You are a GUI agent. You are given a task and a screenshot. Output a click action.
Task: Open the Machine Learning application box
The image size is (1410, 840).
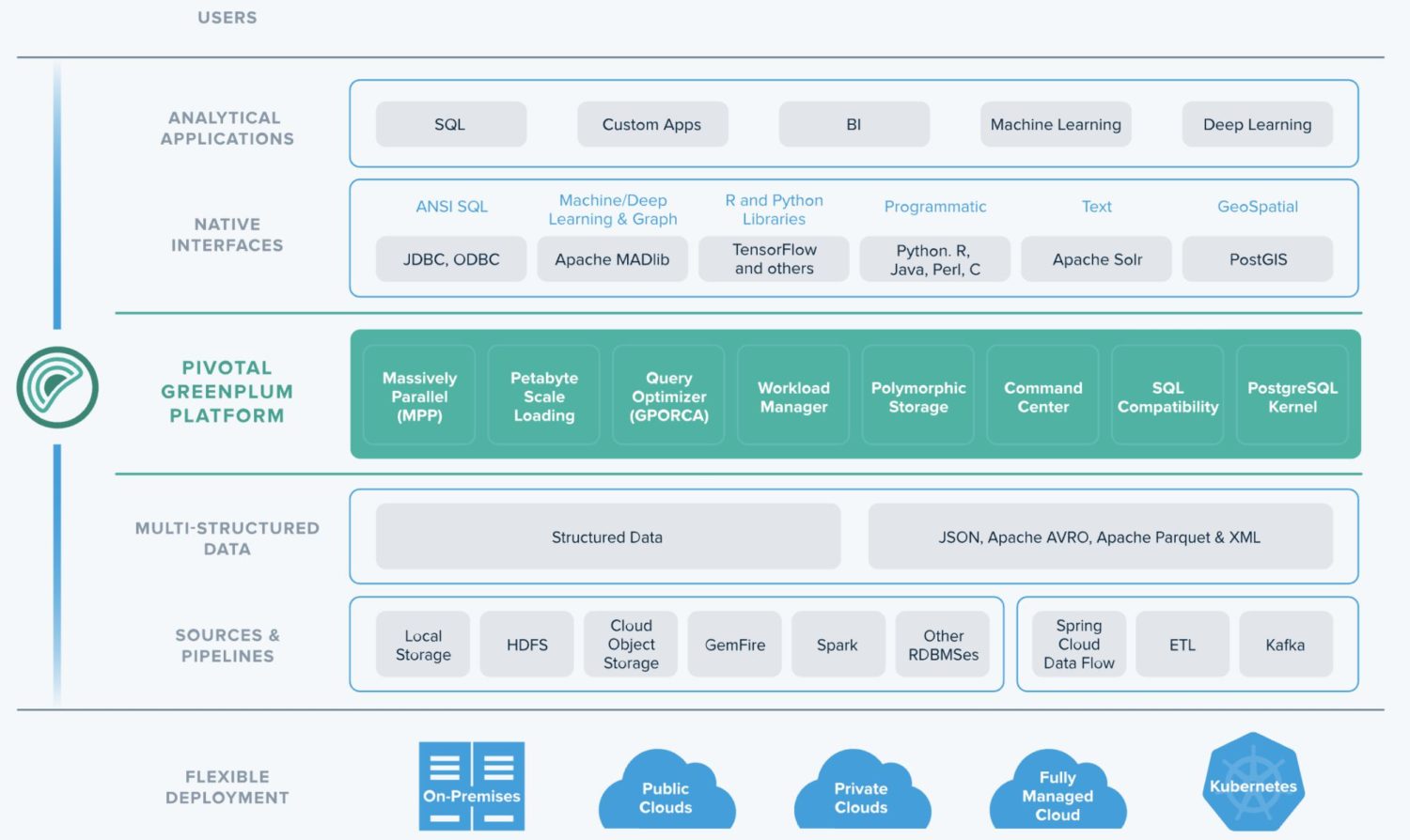coord(1055,123)
